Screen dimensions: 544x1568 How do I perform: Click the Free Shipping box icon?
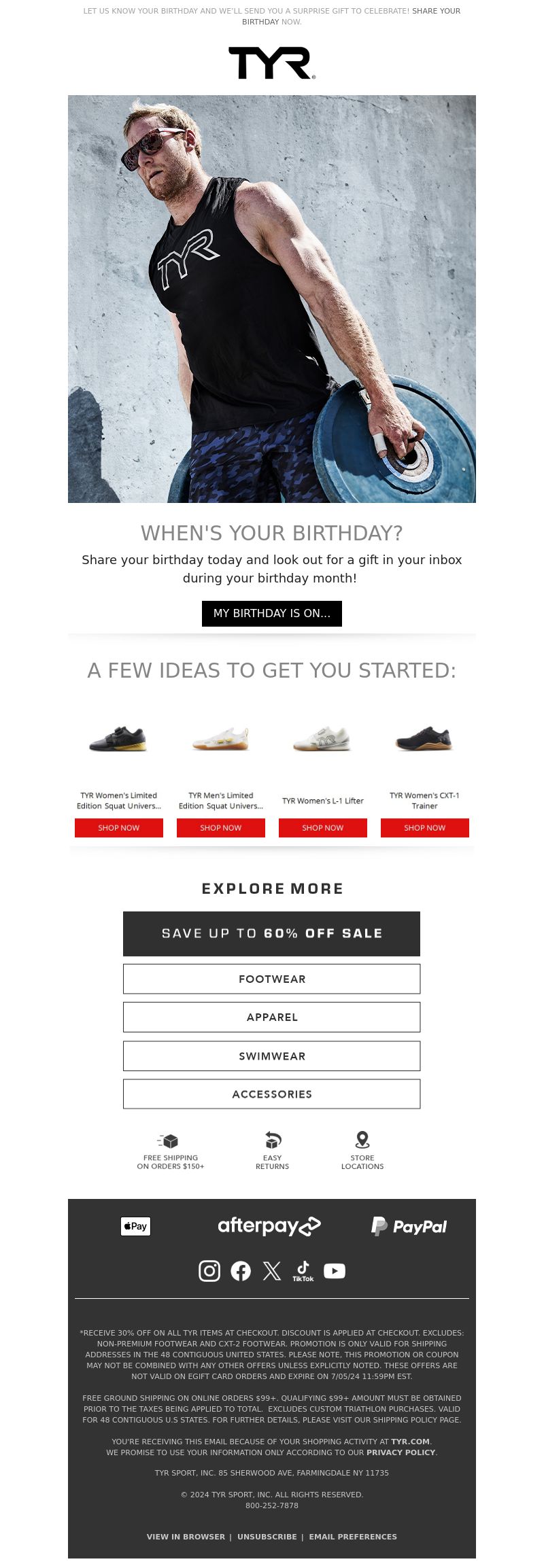pyautogui.click(x=168, y=1140)
